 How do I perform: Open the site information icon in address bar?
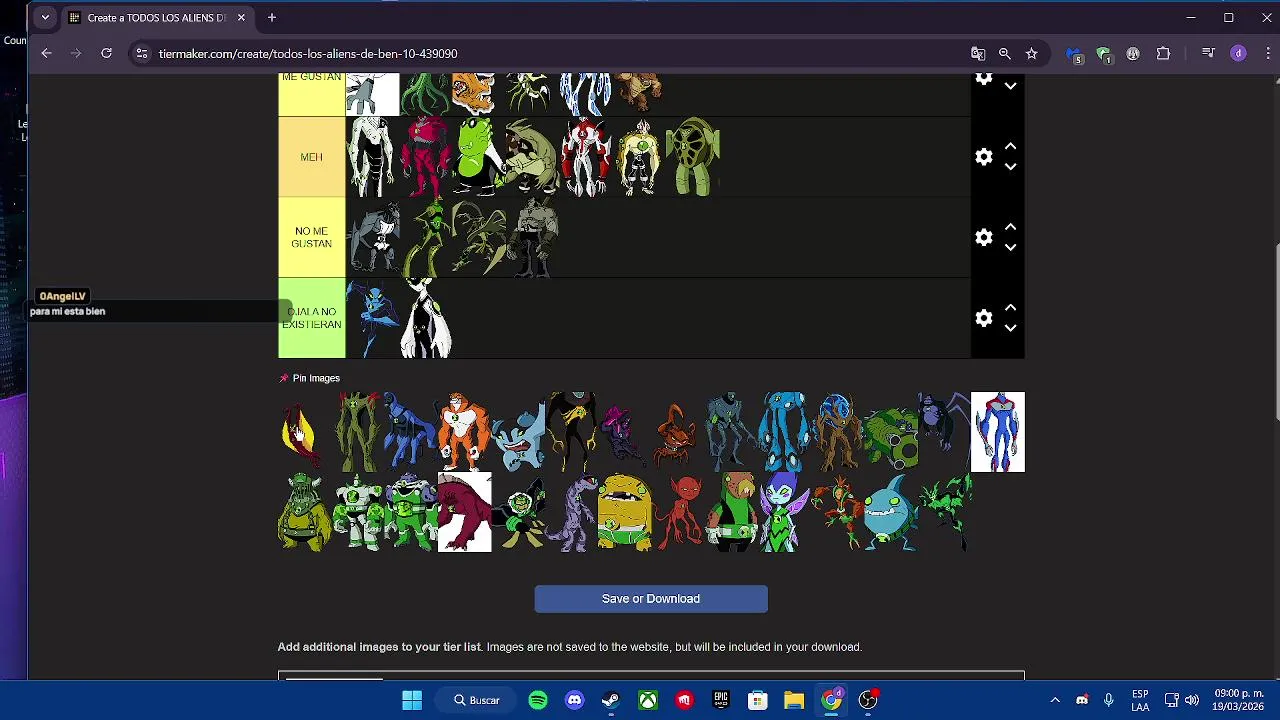[x=142, y=53]
